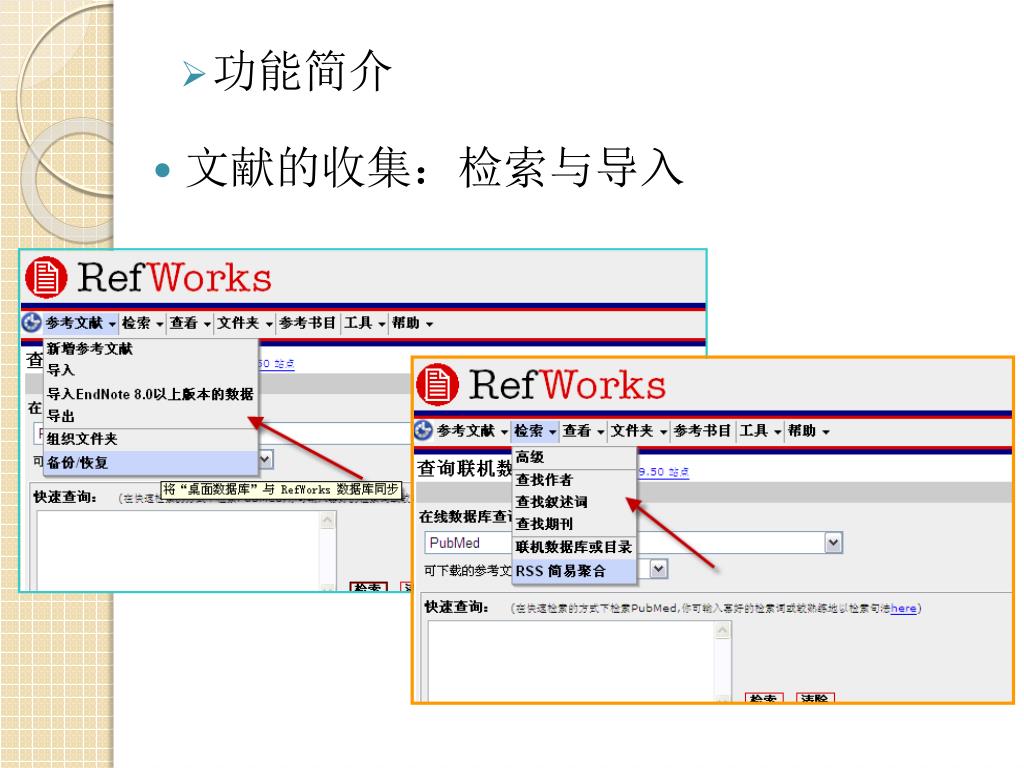Click the home globe icon in left menu bar
The height and width of the screenshot is (768, 1024).
click(31, 323)
